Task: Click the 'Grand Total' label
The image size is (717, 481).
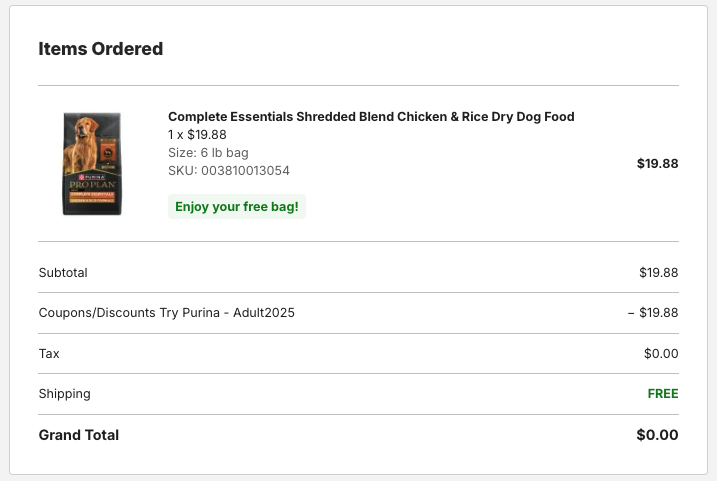Action: (78, 435)
